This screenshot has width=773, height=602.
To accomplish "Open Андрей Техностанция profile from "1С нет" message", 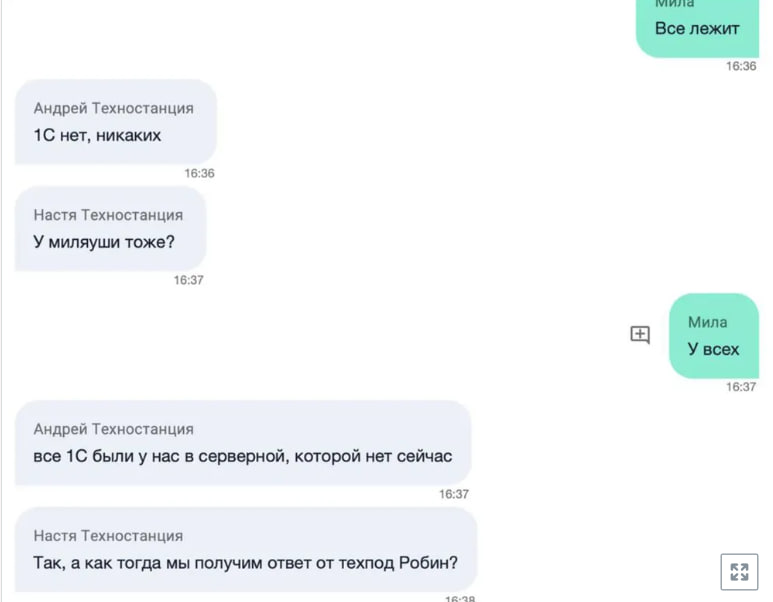I will pos(113,108).
